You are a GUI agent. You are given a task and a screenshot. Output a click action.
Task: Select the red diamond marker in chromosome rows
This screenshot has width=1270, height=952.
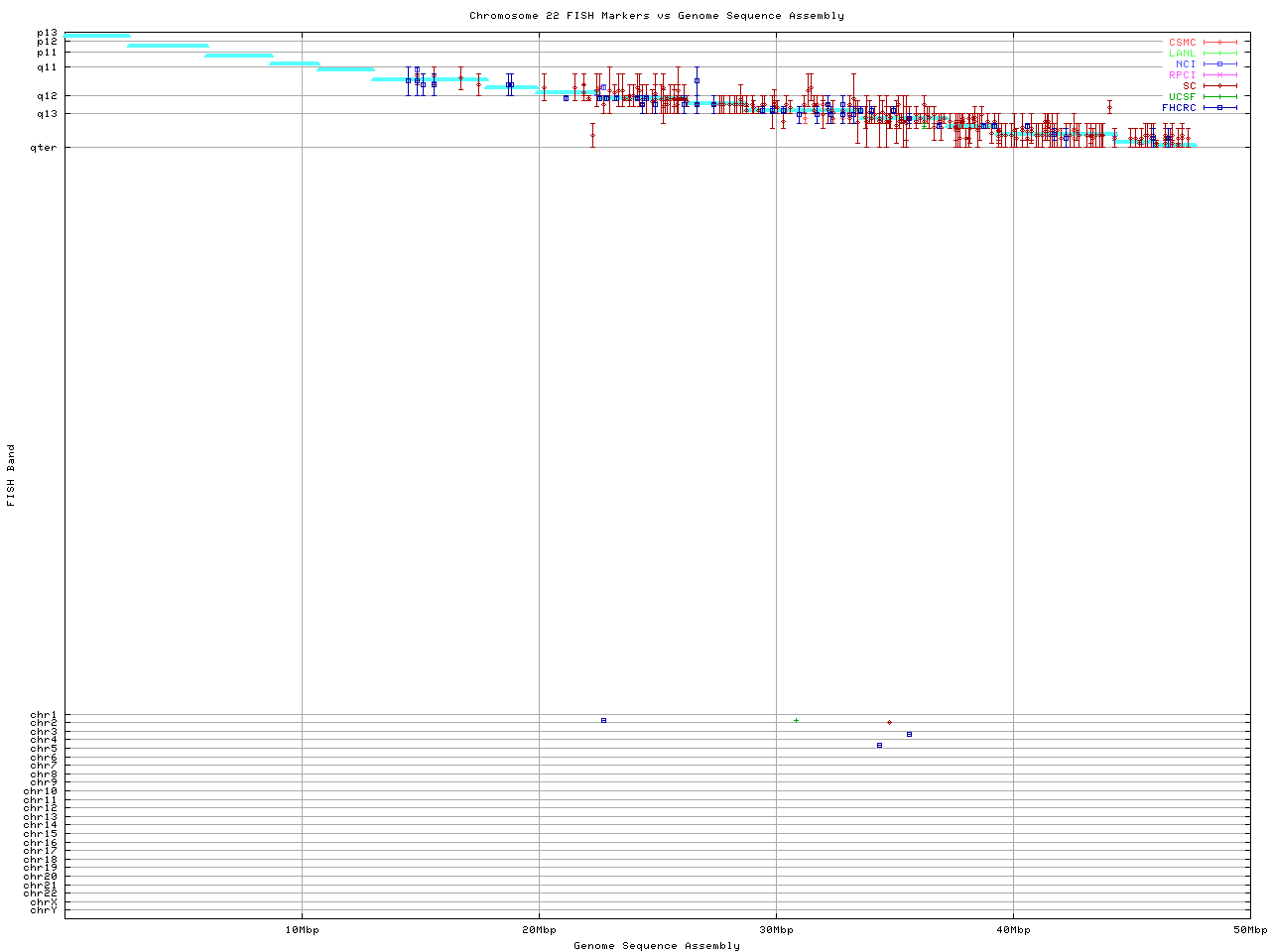pyautogui.click(x=889, y=722)
